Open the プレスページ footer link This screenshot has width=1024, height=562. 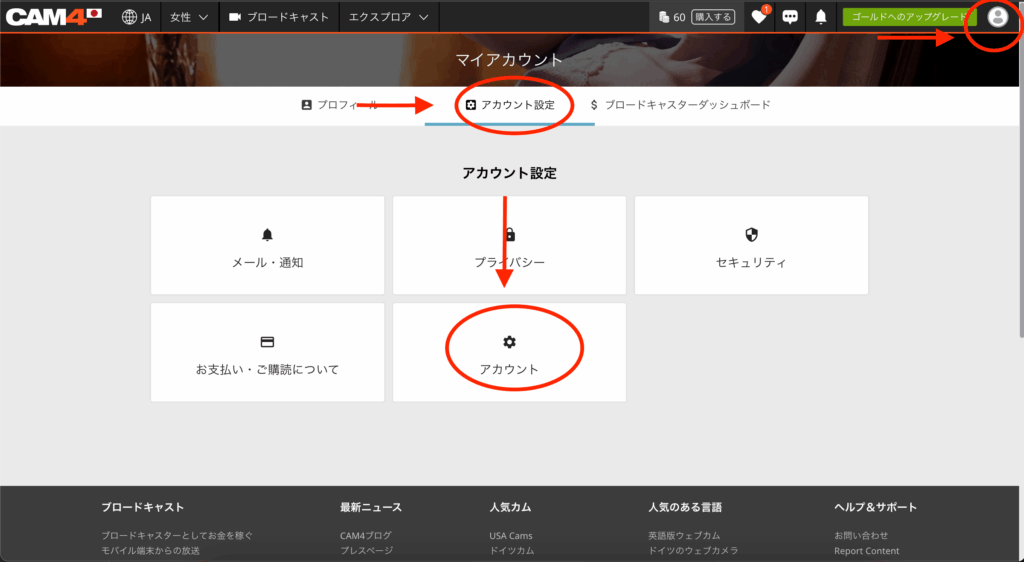[x=366, y=550]
